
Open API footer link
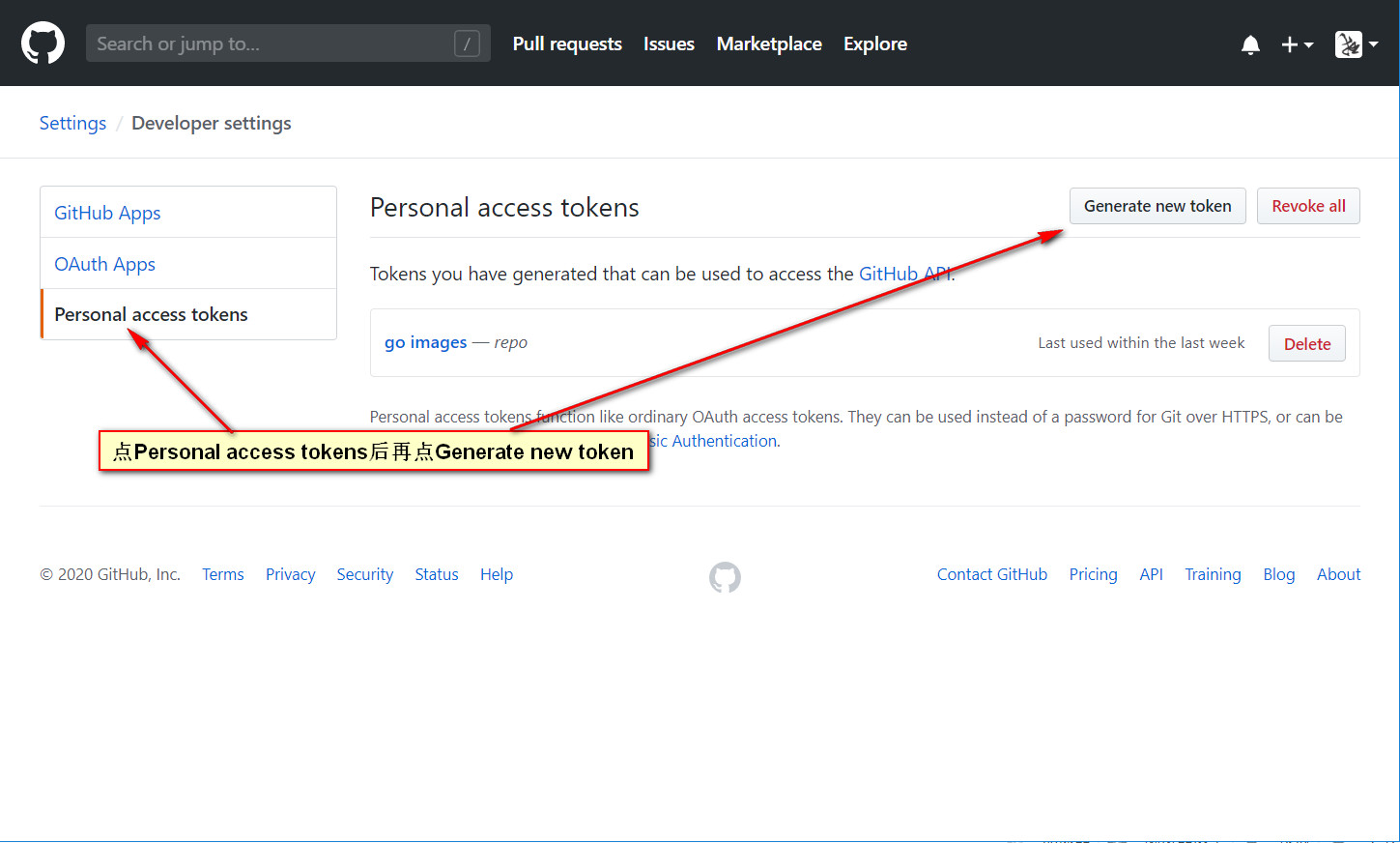pos(1152,574)
